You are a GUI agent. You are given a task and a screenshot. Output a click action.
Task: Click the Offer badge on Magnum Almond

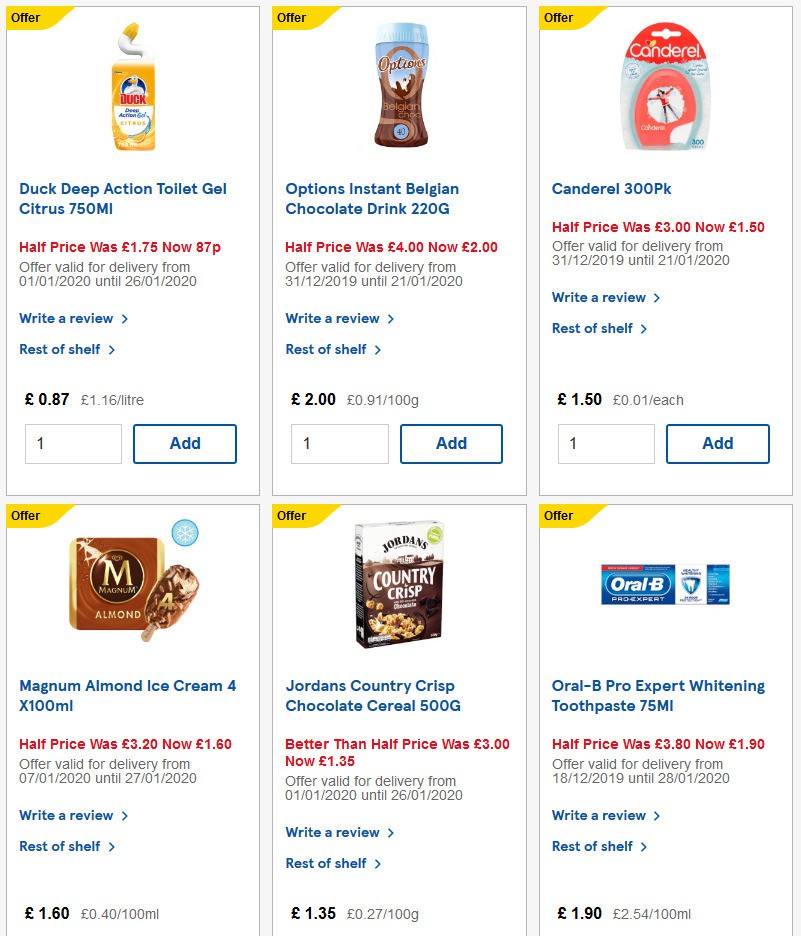click(28, 515)
